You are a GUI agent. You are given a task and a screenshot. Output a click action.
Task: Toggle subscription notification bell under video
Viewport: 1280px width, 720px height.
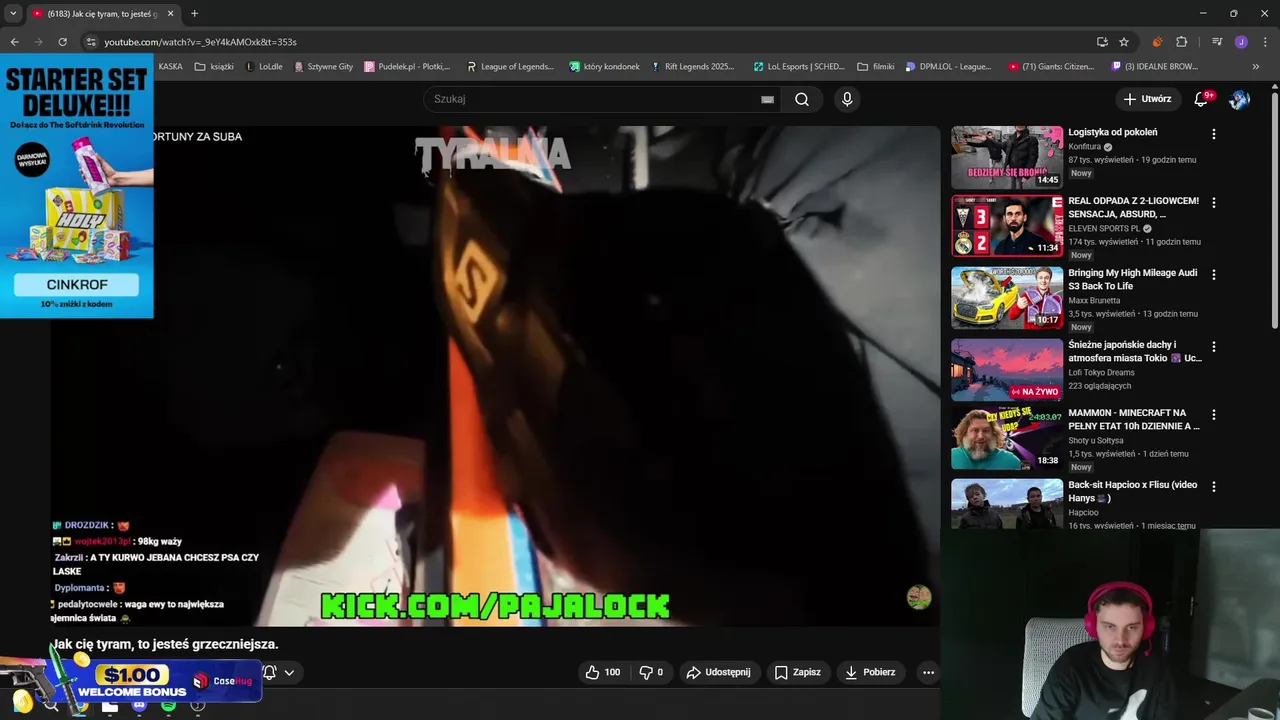(x=269, y=672)
